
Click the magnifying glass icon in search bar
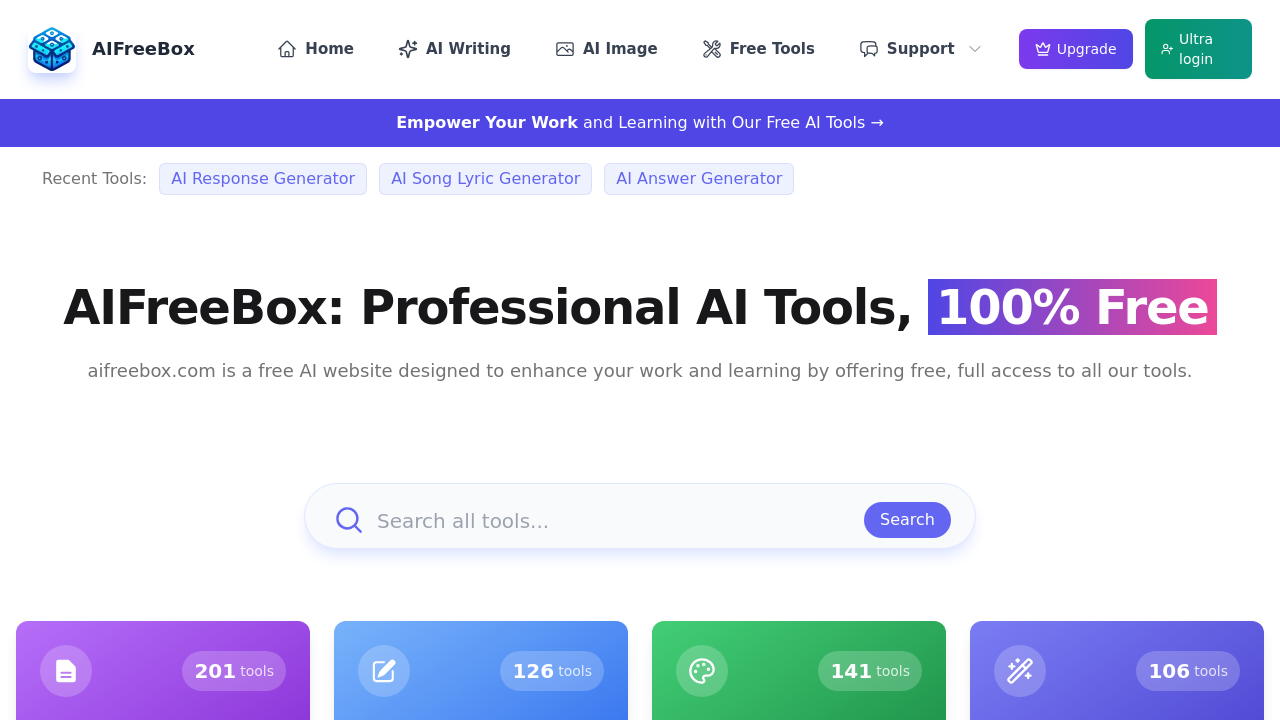coord(348,520)
